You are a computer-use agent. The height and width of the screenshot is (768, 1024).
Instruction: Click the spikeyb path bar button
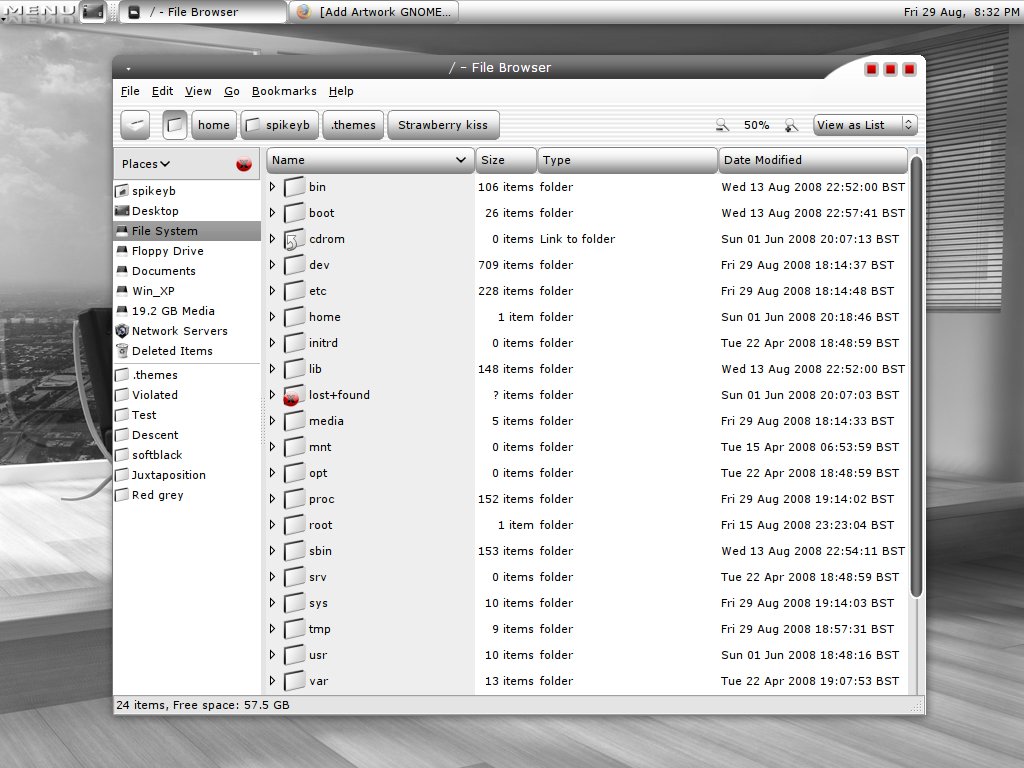pyautogui.click(x=280, y=125)
